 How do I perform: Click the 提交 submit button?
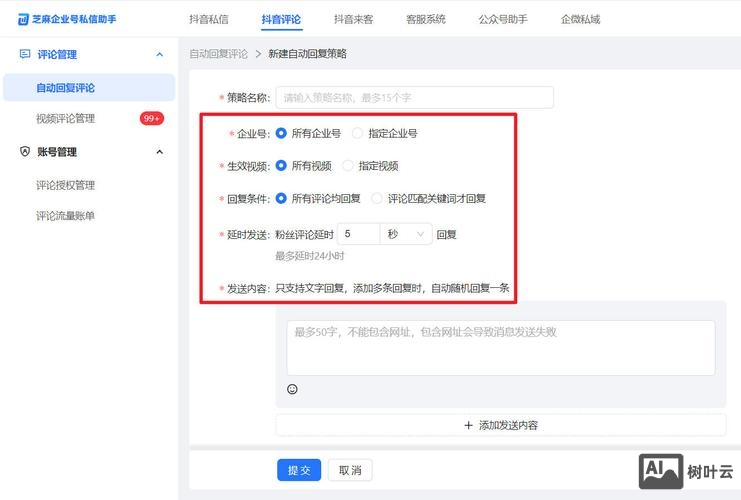(299, 470)
